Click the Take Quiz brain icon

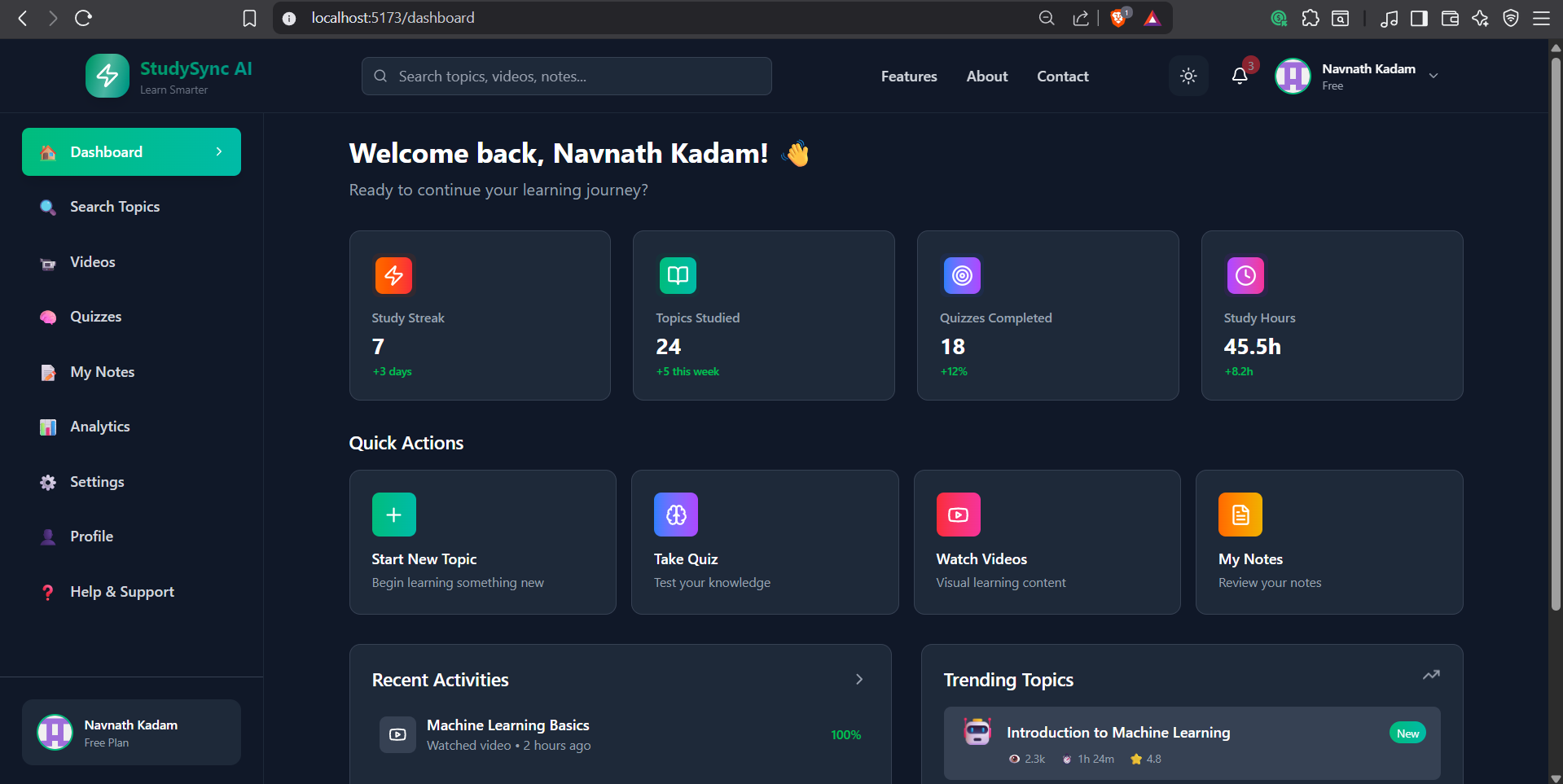tap(676, 515)
